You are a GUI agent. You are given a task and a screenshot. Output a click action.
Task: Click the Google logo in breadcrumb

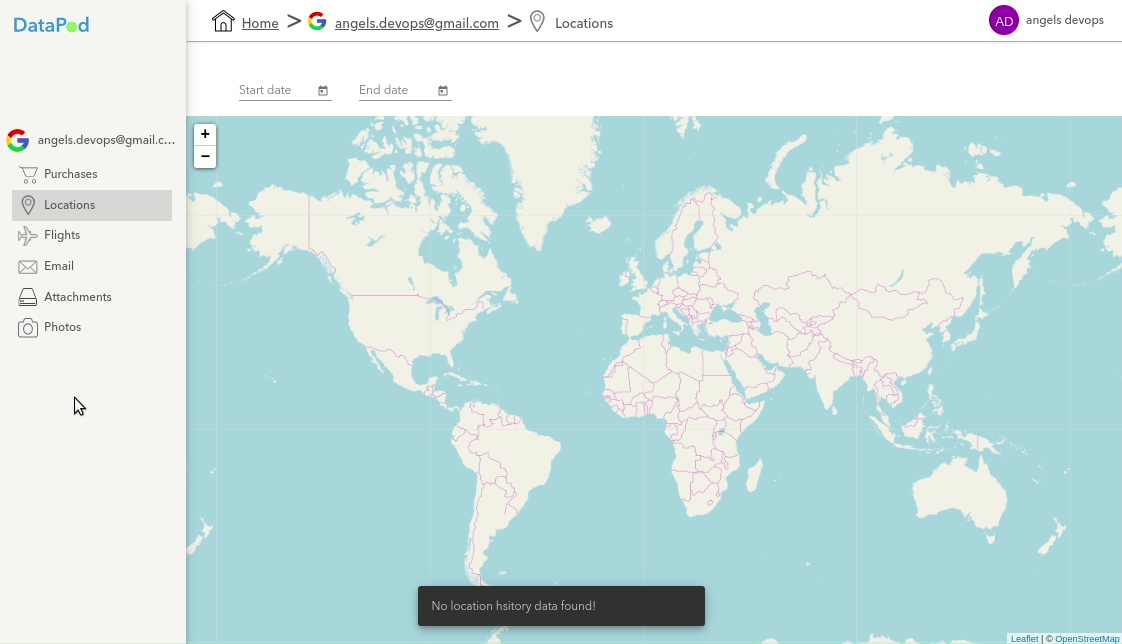pos(317,22)
